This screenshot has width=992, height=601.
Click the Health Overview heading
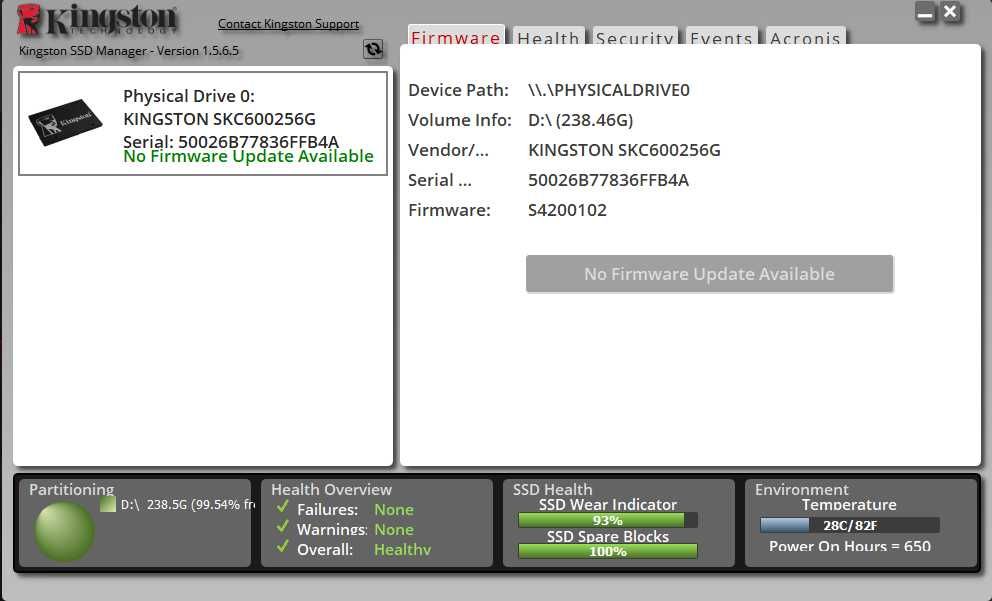[x=332, y=489]
